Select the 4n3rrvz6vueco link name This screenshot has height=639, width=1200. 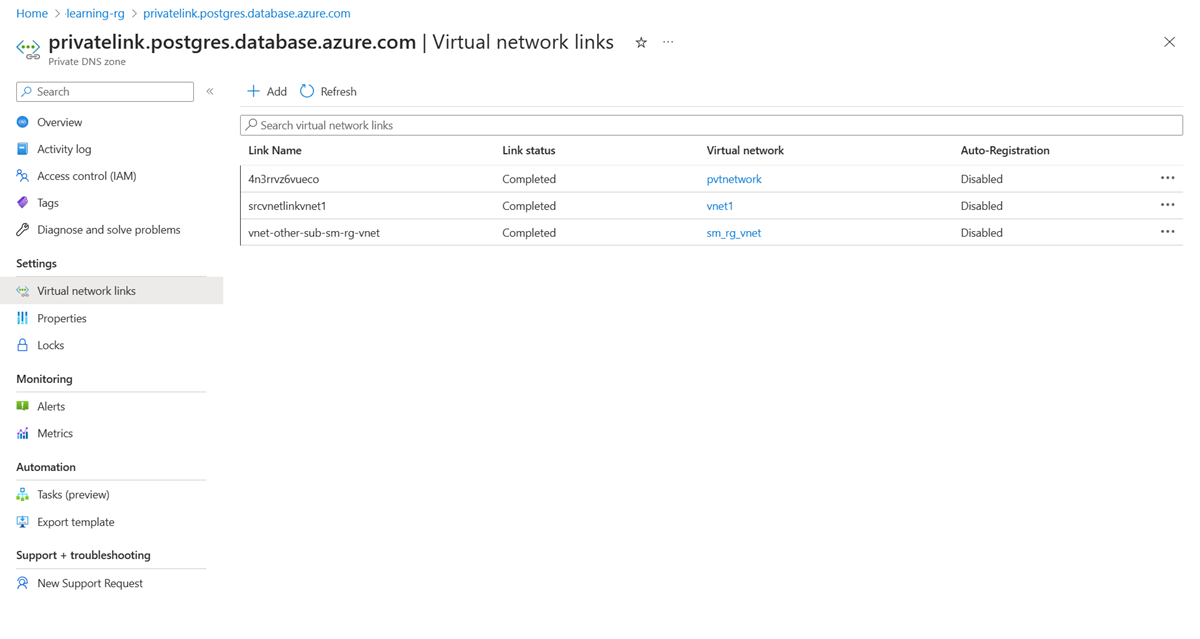(284, 179)
